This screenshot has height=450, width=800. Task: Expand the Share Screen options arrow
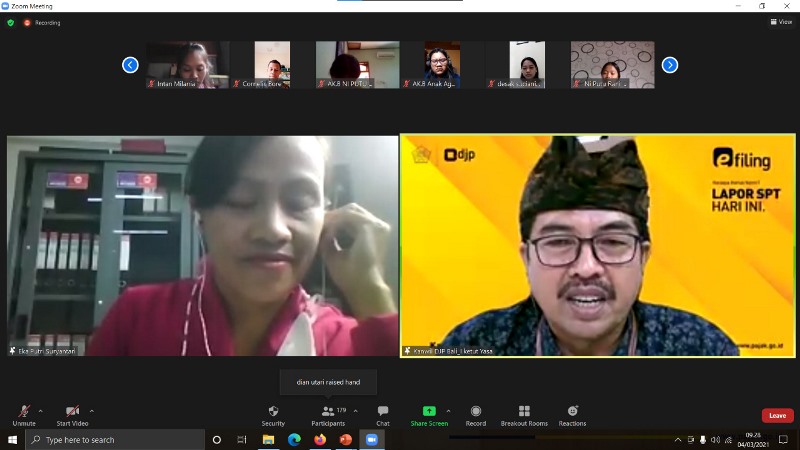(448, 411)
